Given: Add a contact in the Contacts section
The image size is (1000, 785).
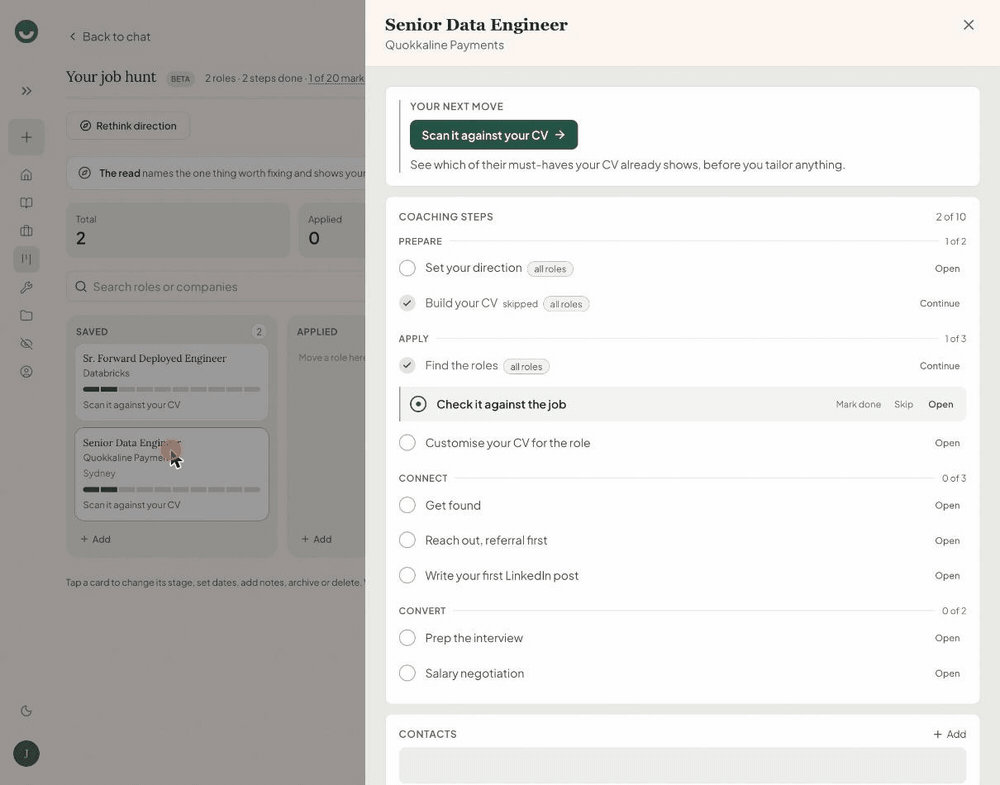Looking at the screenshot, I should tap(950, 735).
